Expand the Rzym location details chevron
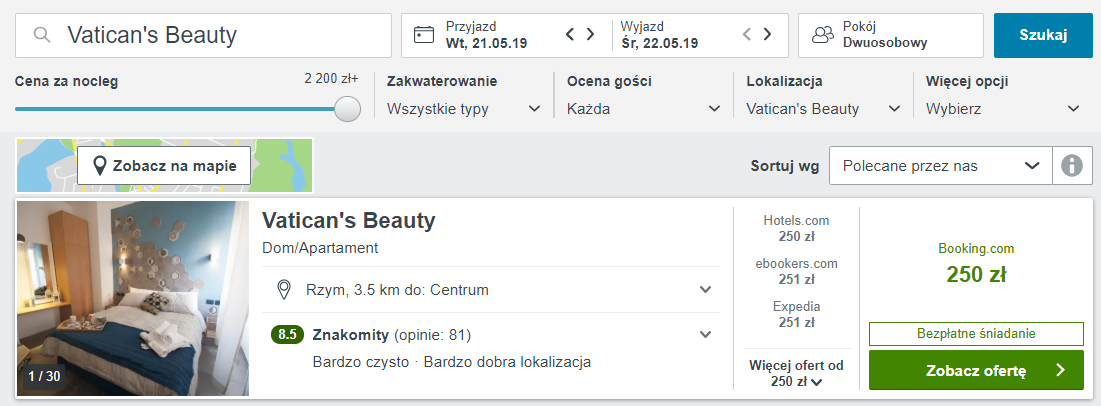 coord(706,289)
